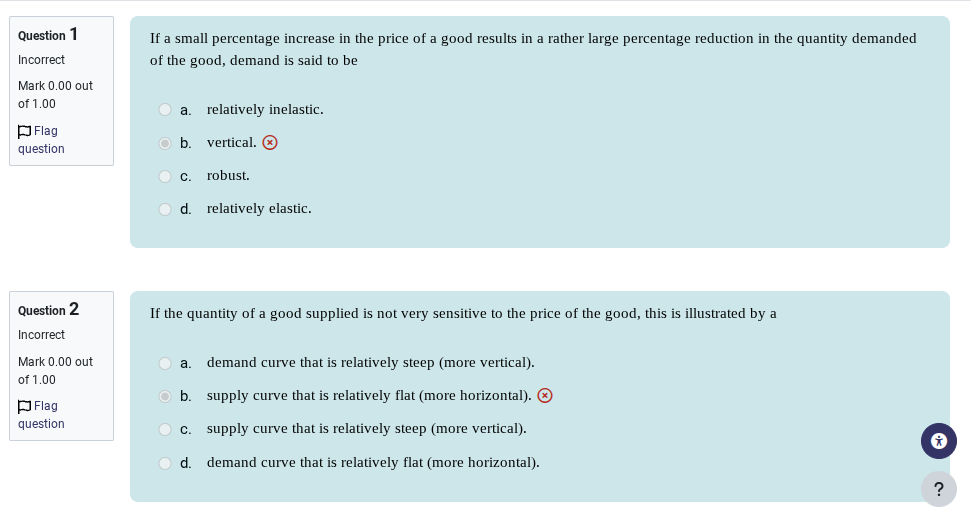Click the red incorrect icon in Question 2

[x=545, y=395]
